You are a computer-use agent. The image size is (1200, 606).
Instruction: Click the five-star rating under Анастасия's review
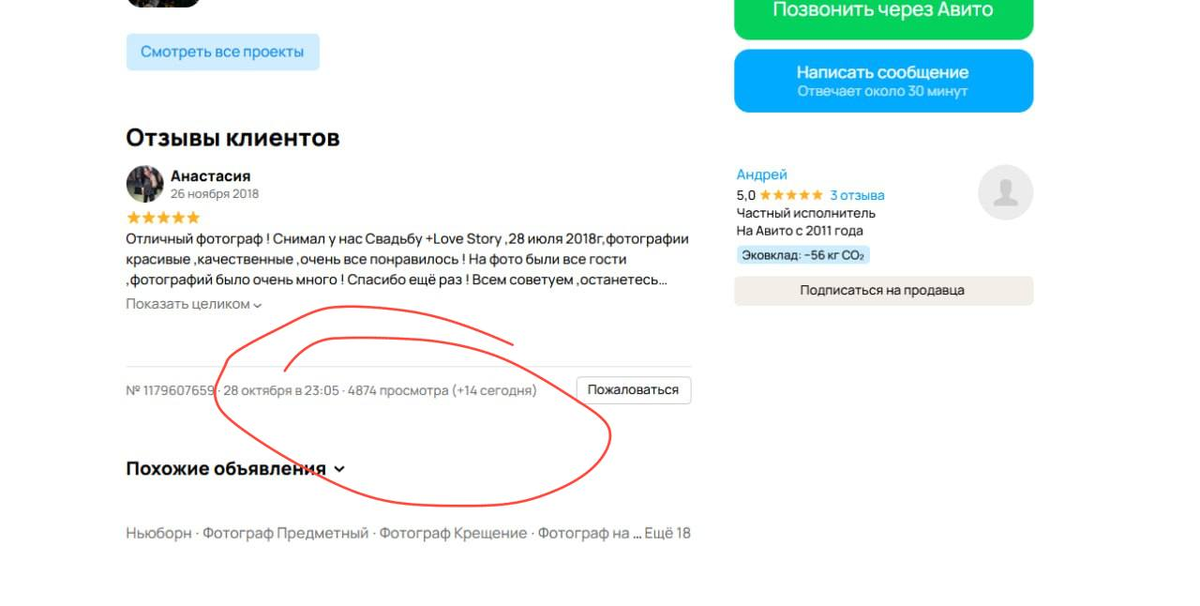pyautogui.click(x=163, y=218)
